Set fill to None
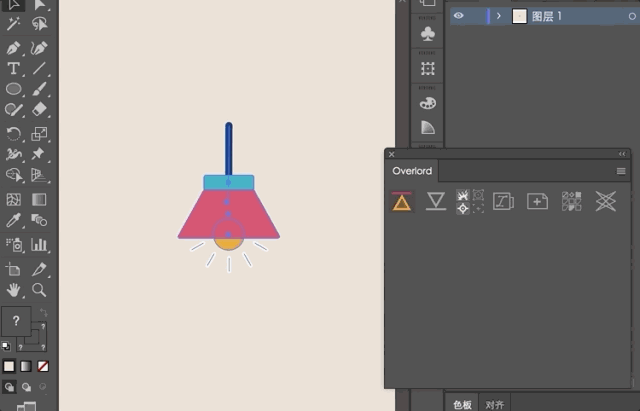The height and width of the screenshot is (411, 640). point(43,367)
